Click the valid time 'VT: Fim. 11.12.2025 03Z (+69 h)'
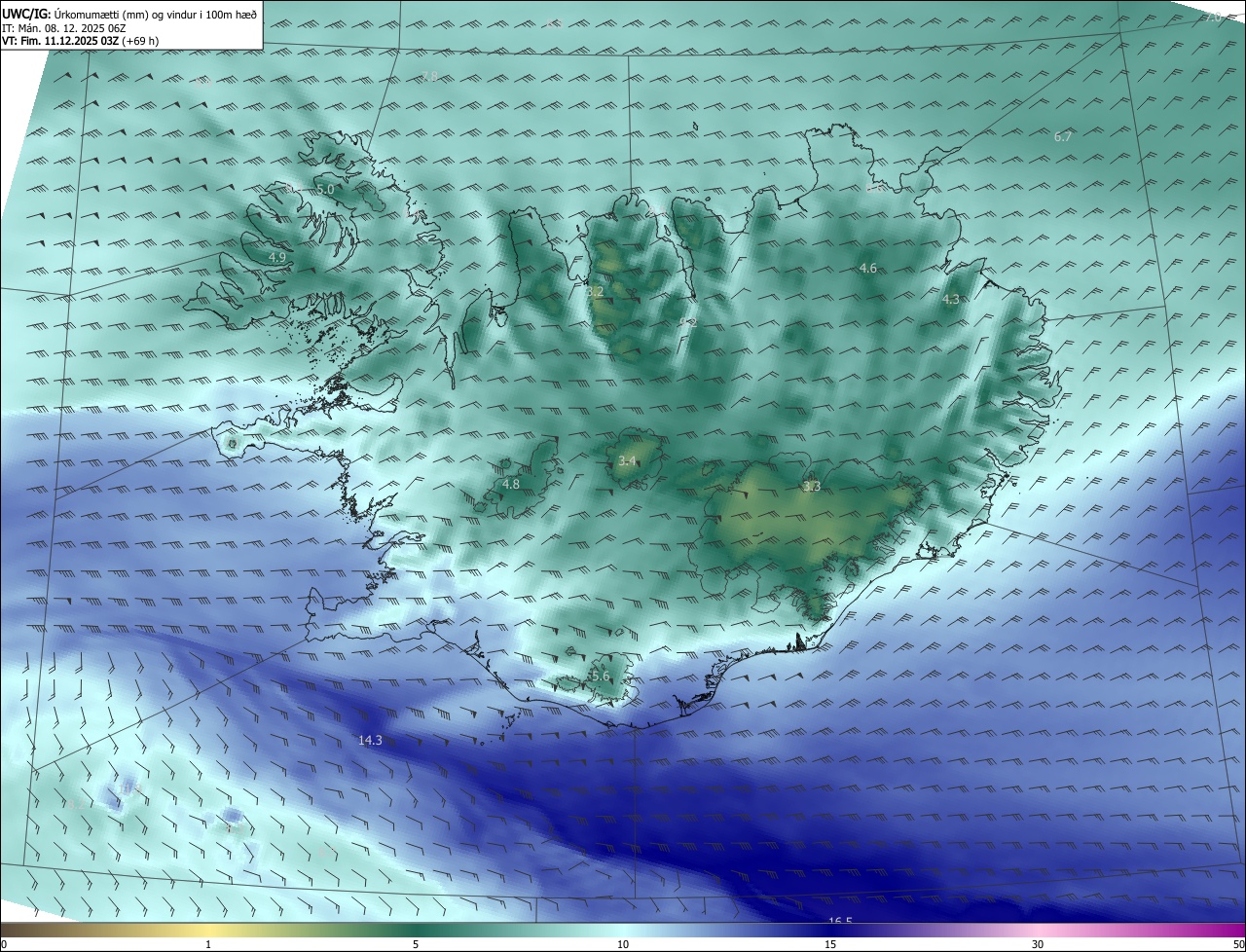Screen dimensions: 1246x952 [81, 41]
